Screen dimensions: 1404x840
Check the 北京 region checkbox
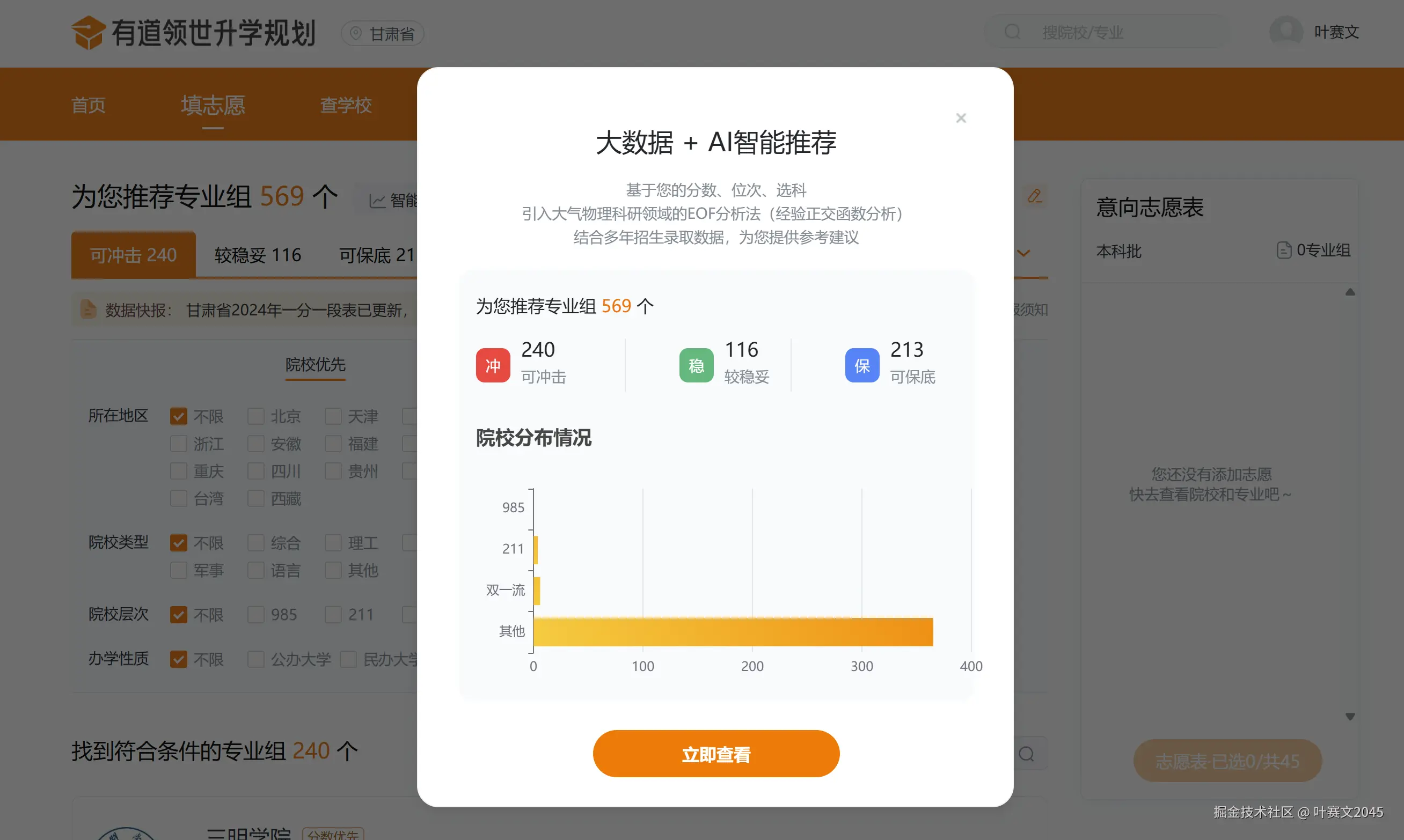tap(255, 417)
